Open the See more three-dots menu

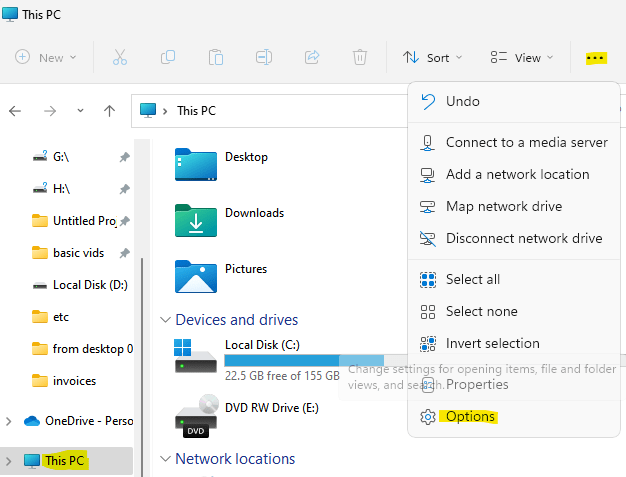(x=596, y=57)
